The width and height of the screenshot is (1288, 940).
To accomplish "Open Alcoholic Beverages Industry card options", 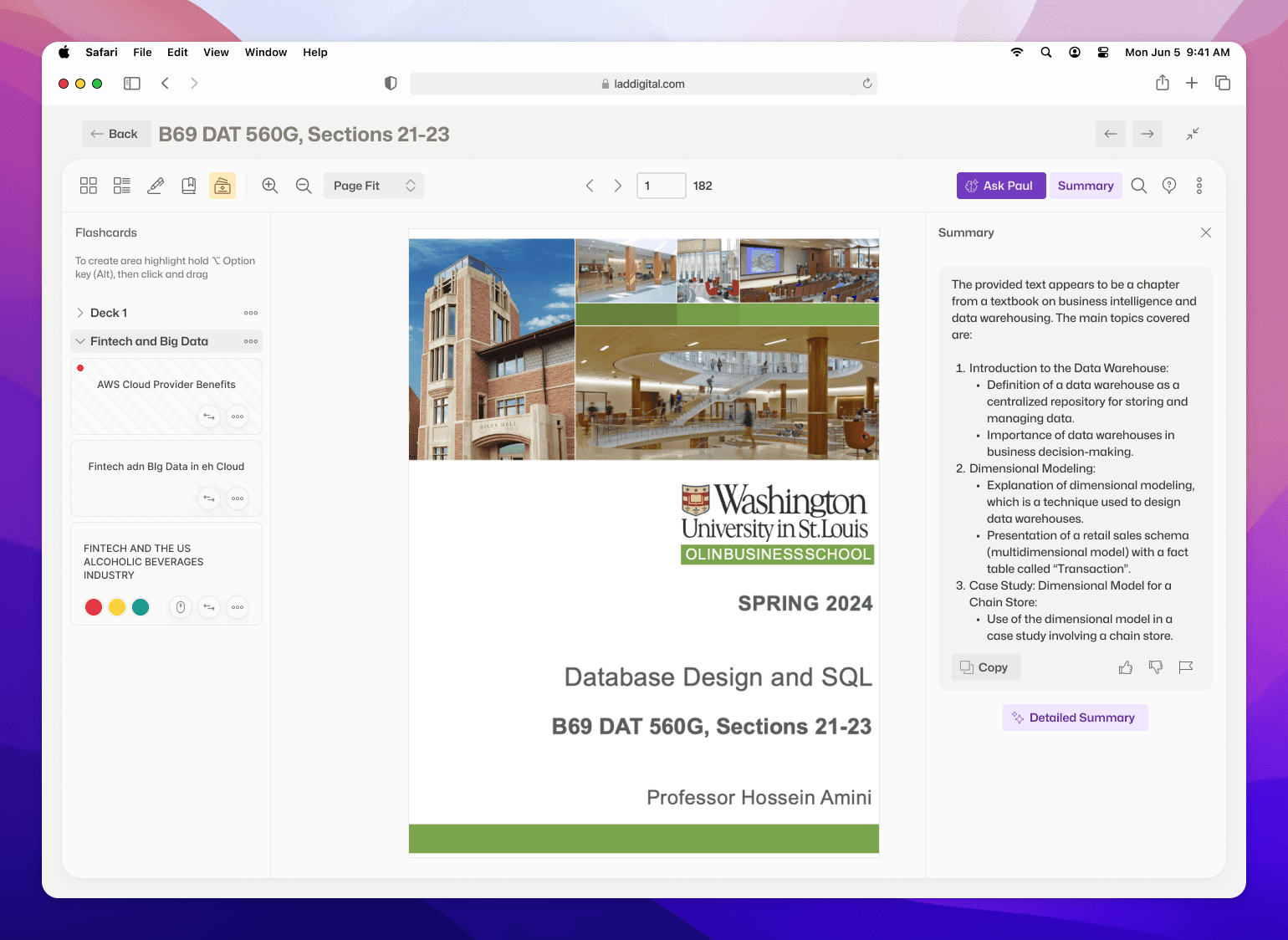I will point(238,607).
